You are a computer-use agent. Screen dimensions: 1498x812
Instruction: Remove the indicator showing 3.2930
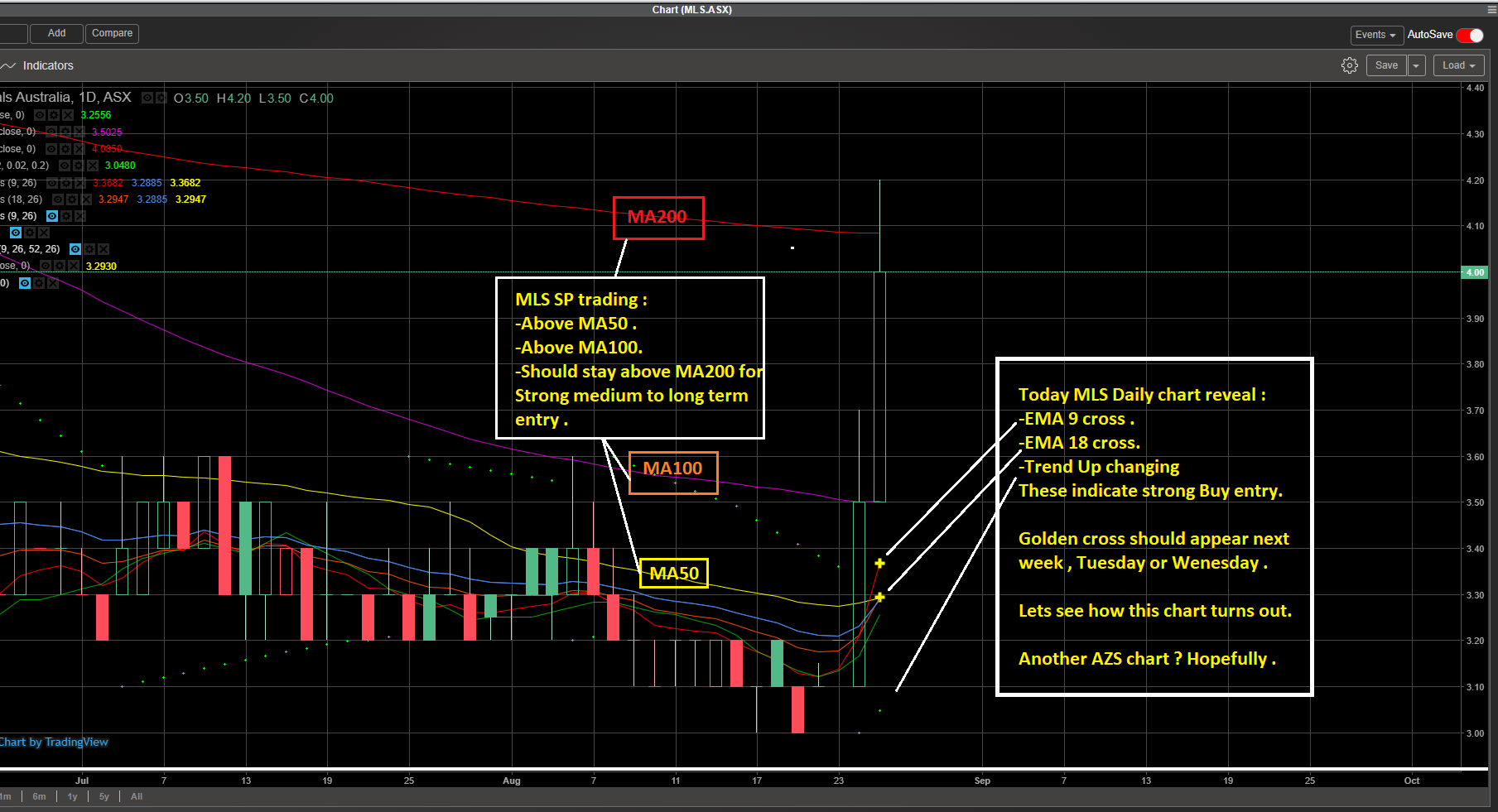(x=74, y=266)
